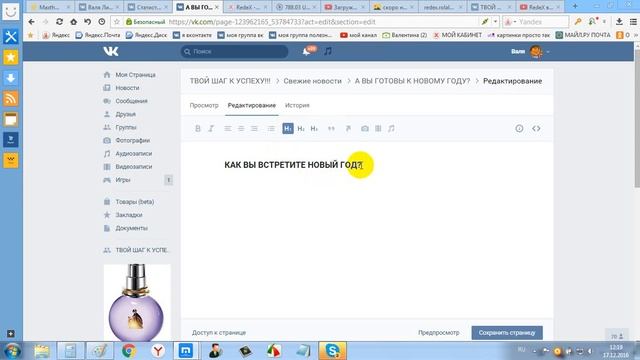Image resolution: width=640 pixels, height=360 pixels.
Task: Reopen last closed tab with undo arrow
Action: (87, 22)
